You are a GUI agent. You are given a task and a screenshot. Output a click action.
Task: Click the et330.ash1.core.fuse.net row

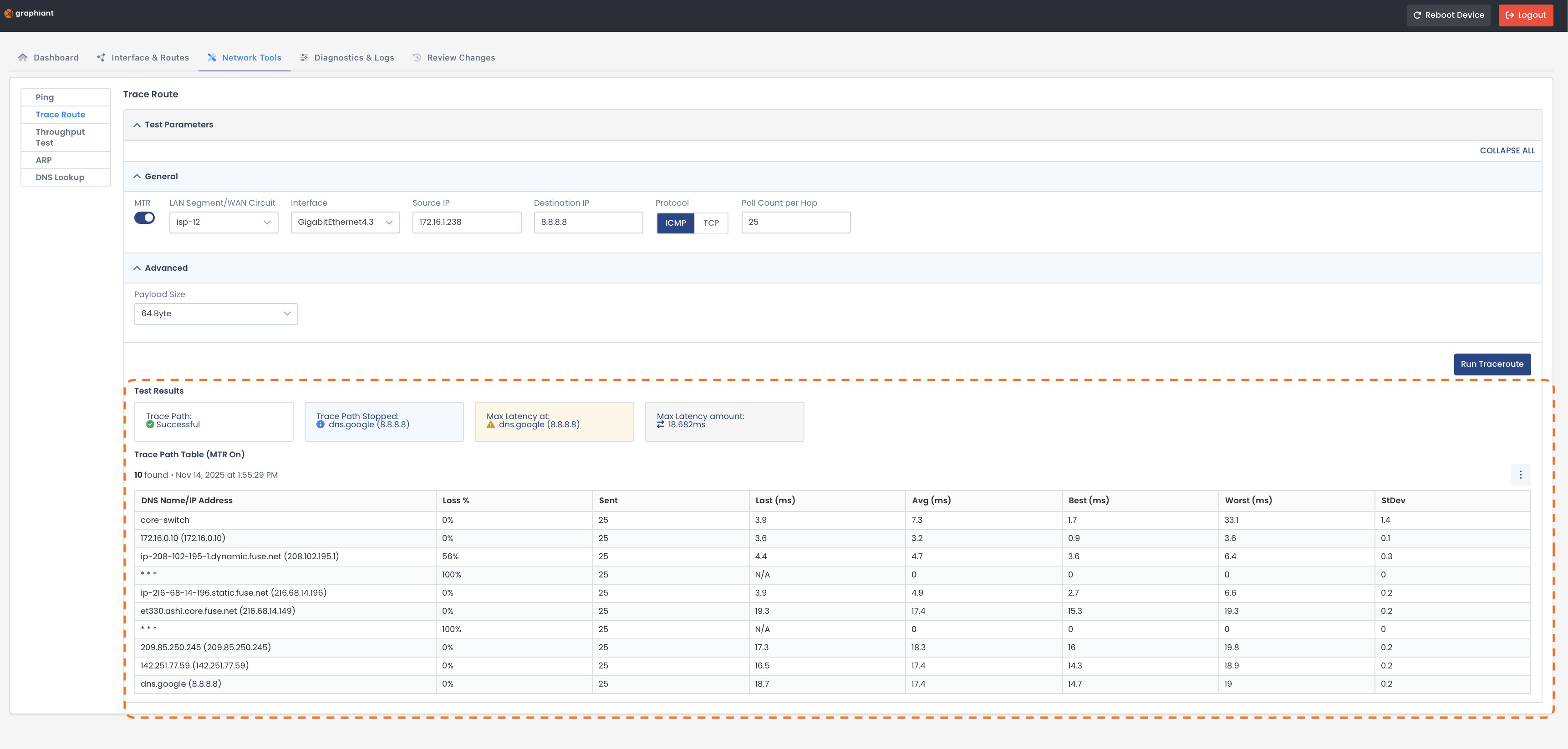pos(832,611)
